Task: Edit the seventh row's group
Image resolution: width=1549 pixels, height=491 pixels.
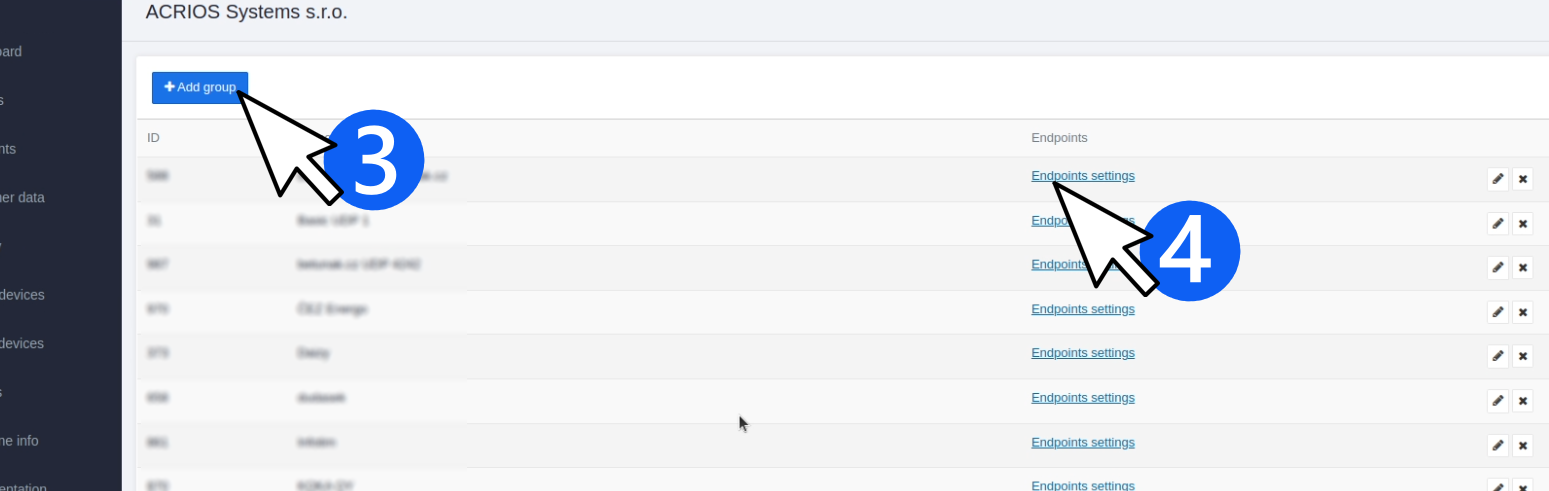Action: (1497, 445)
